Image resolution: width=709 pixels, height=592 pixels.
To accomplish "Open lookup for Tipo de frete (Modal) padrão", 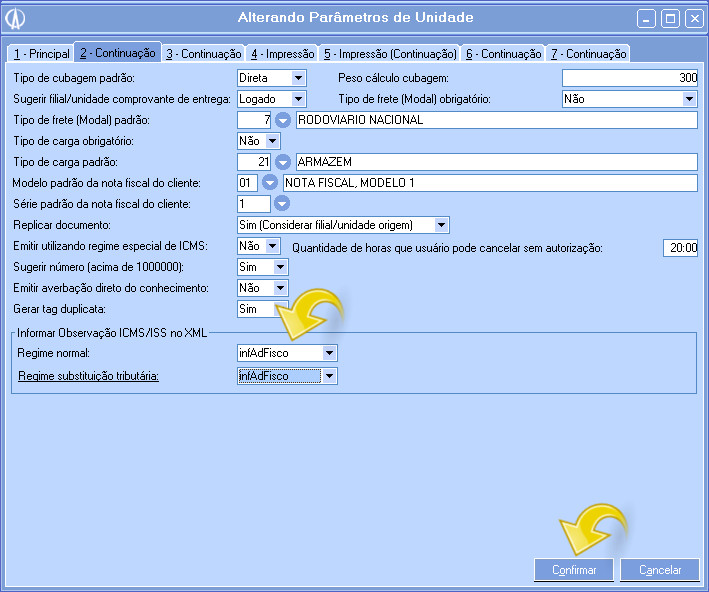I will pos(283,120).
